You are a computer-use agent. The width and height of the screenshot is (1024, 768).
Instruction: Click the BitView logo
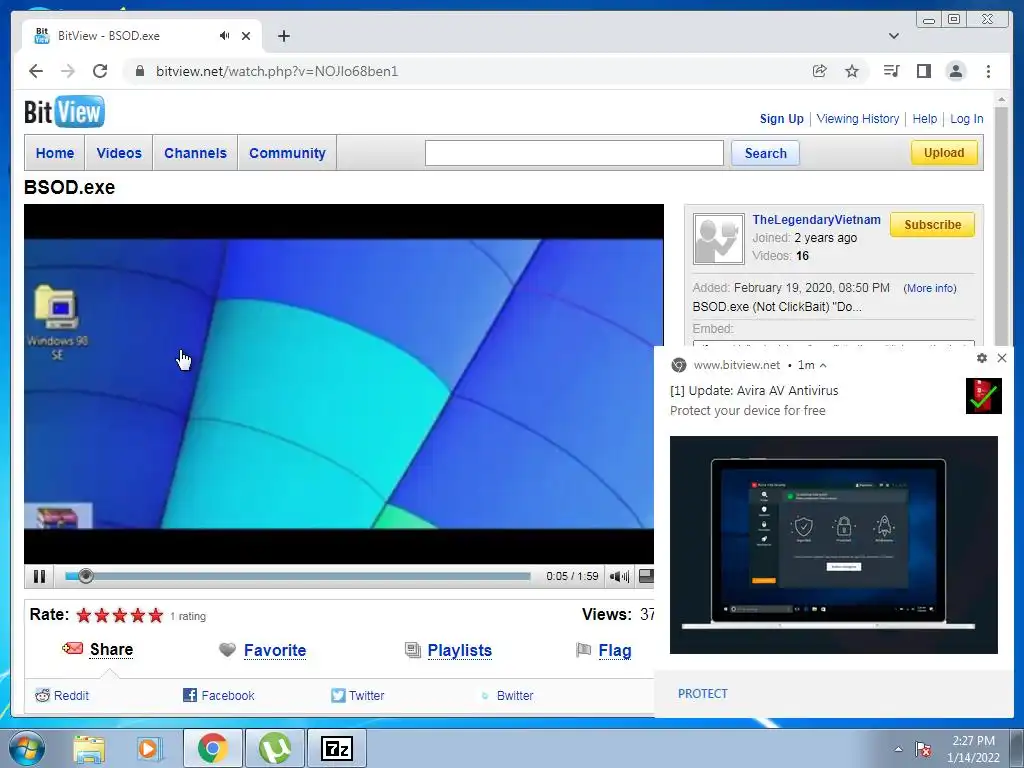[64, 112]
